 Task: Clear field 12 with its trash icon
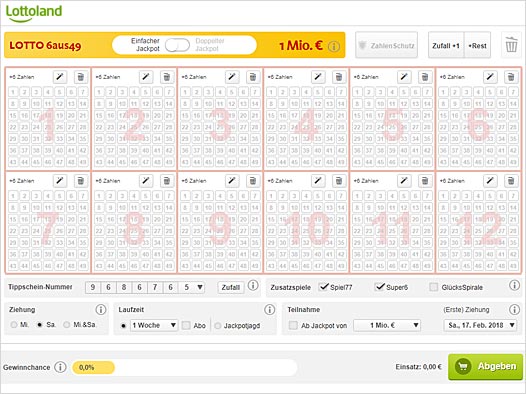point(511,181)
